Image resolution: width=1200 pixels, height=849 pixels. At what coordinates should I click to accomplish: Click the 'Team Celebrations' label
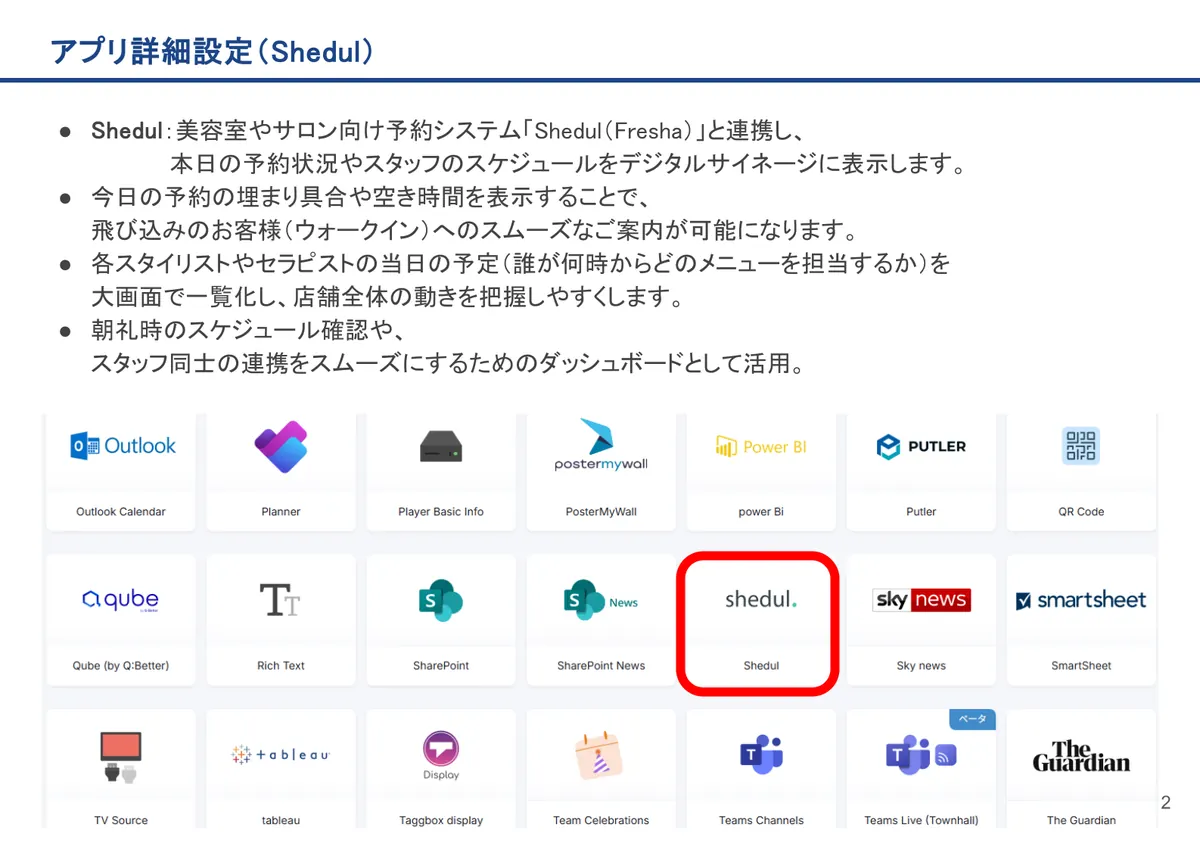coord(601,820)
